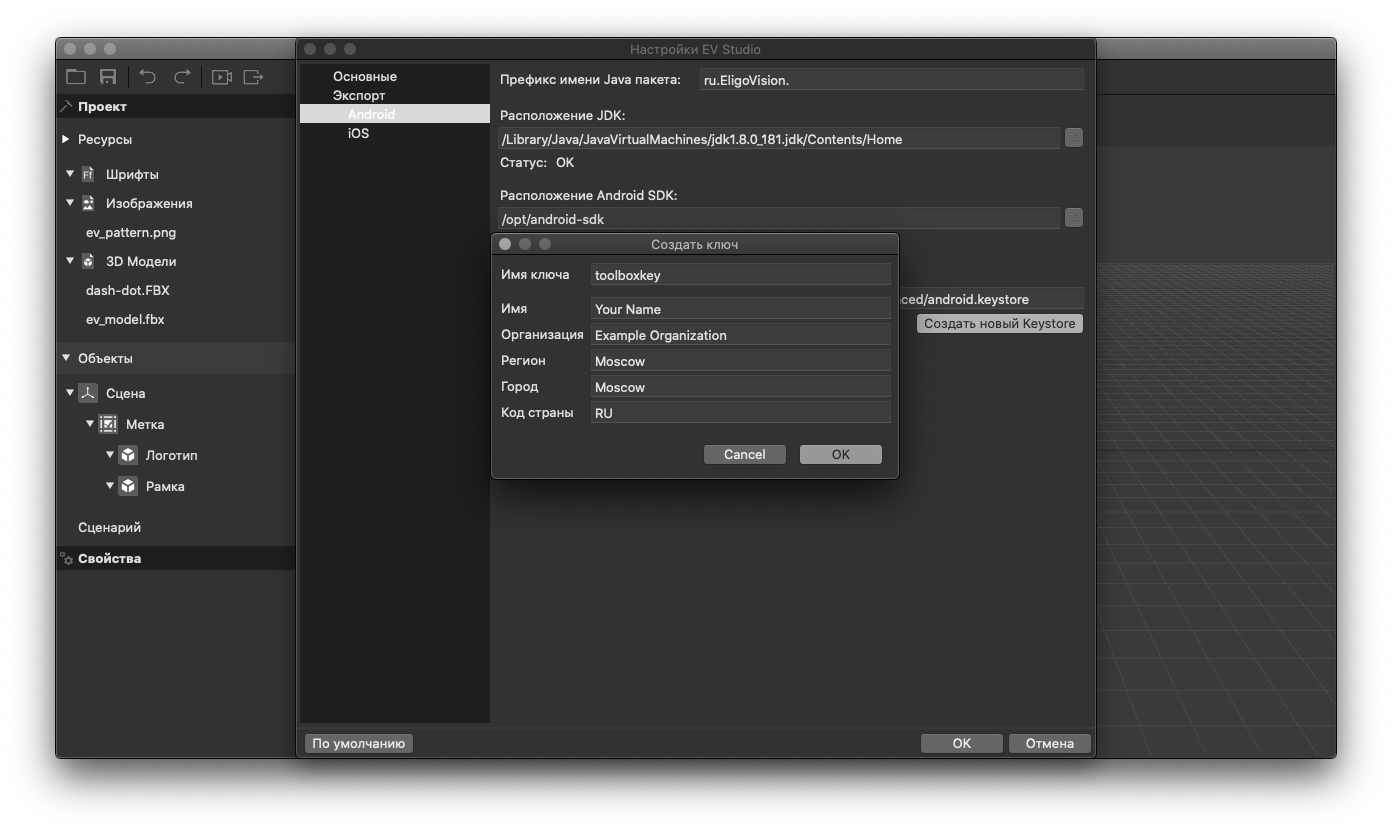Collapse the Метка tree node
1392x832 pixels.
tap(90, 424)
